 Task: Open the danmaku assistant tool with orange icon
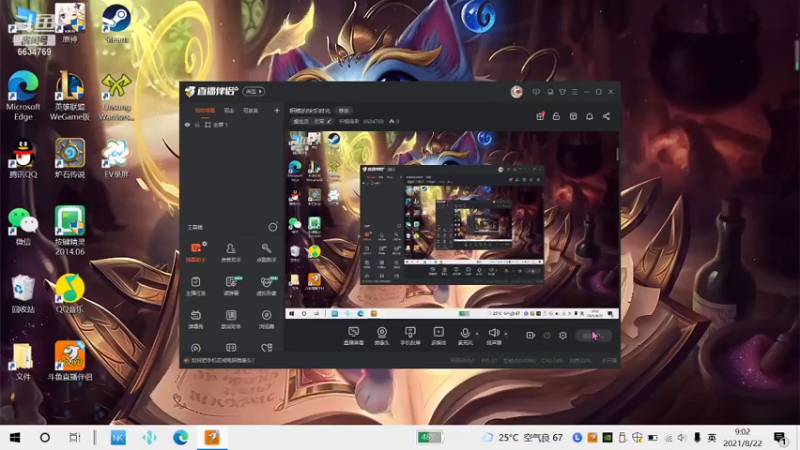pyautogui.click(x=196, y=252)
